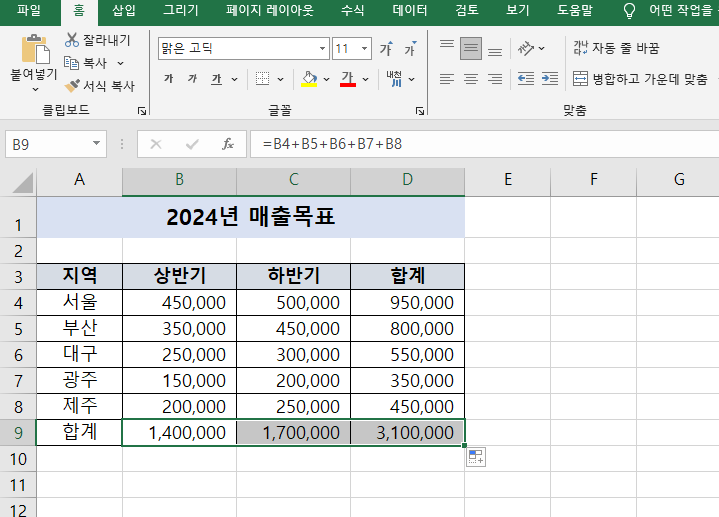Click the text orientation icon
719x517 pixels.
point(525,48)
